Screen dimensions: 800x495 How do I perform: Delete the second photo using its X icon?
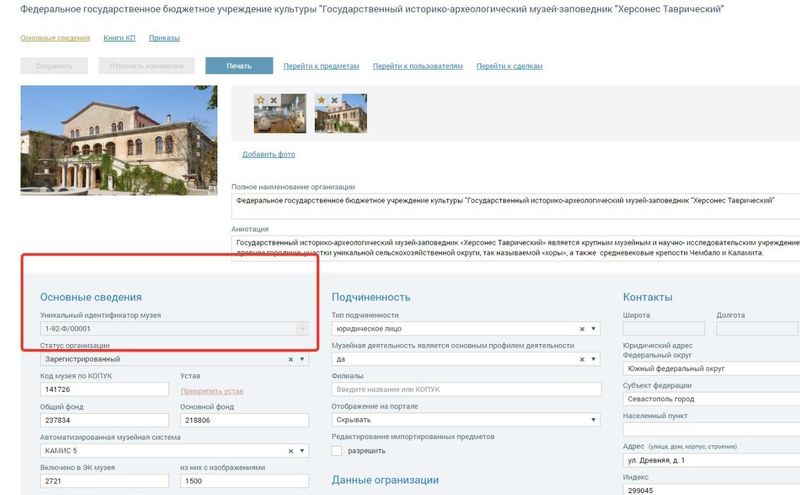pos(333,100)
